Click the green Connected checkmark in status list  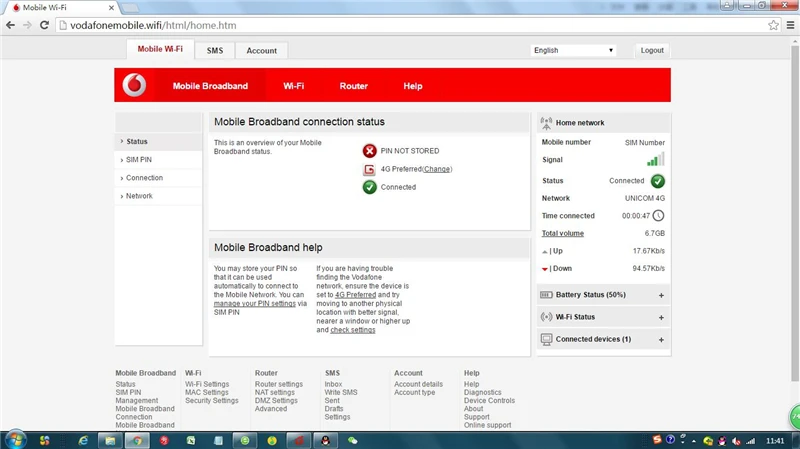coord(369,187)
